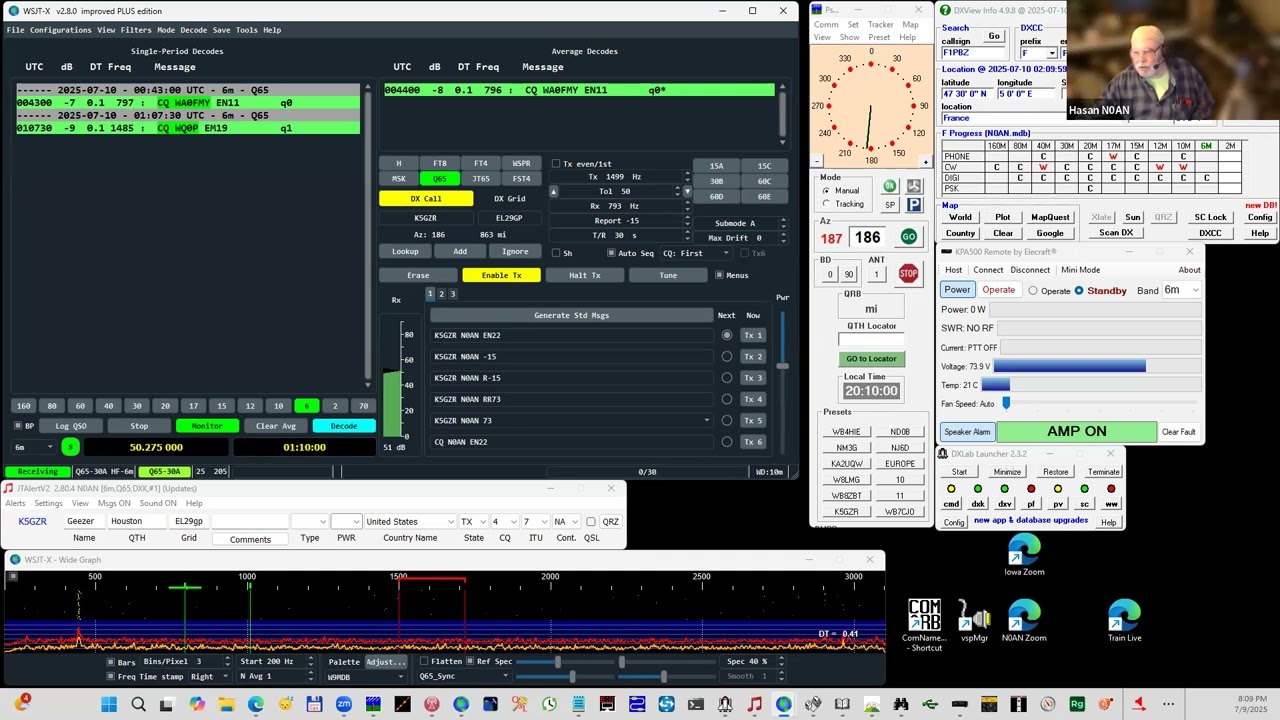Click the blue P park icon
Image resolution: width=1280 pixels, height=720 pixels.
[x=914, y=205]
